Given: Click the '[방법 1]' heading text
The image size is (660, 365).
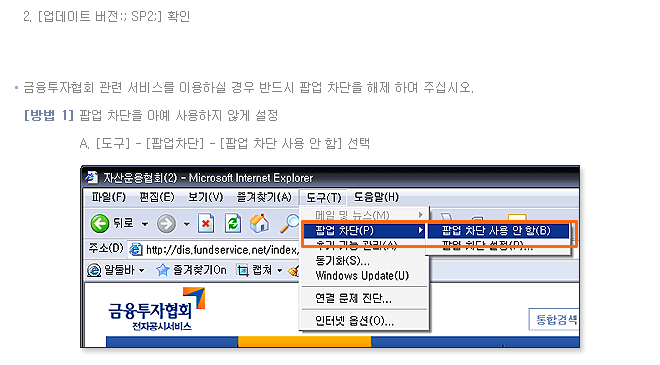Looking at the screenshot, I should click(x=49, y=115).
